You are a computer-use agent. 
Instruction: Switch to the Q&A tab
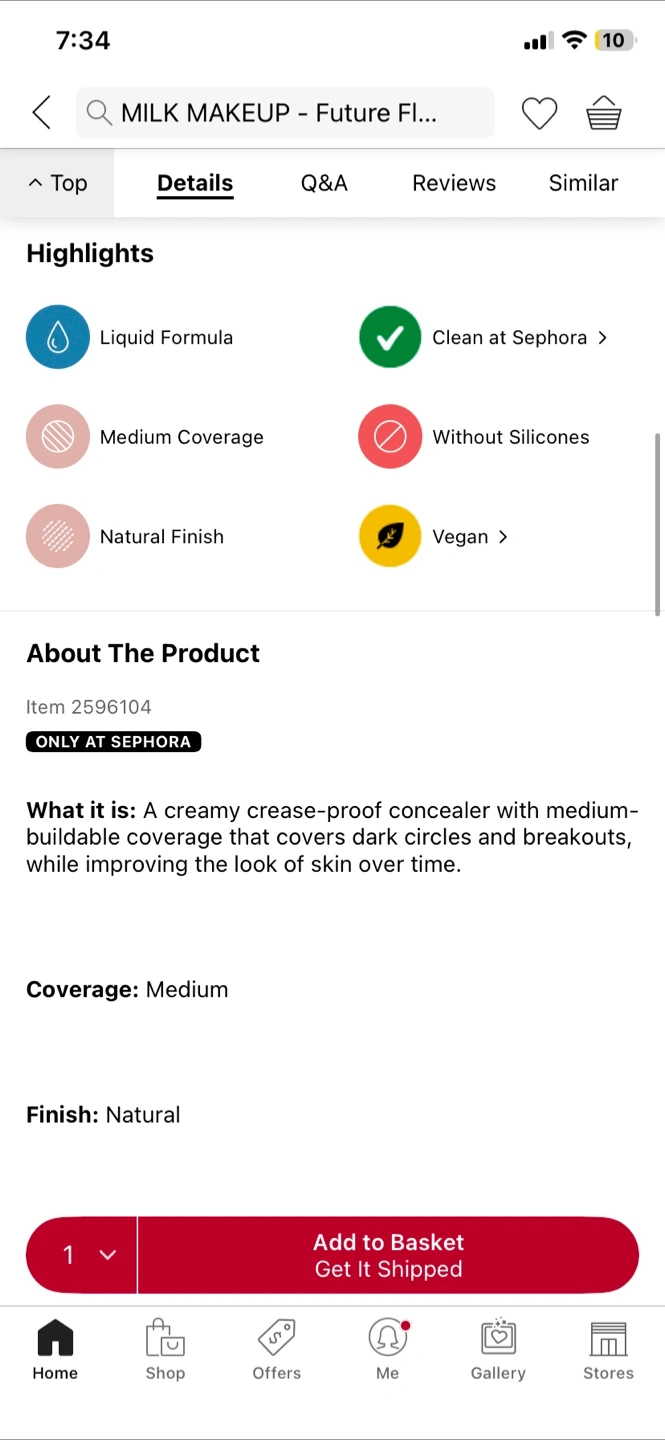click(x=324, y=183)
